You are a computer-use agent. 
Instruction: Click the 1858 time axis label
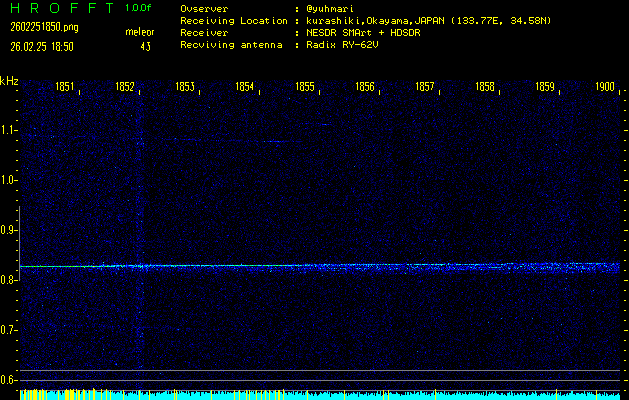click(485, 87)
